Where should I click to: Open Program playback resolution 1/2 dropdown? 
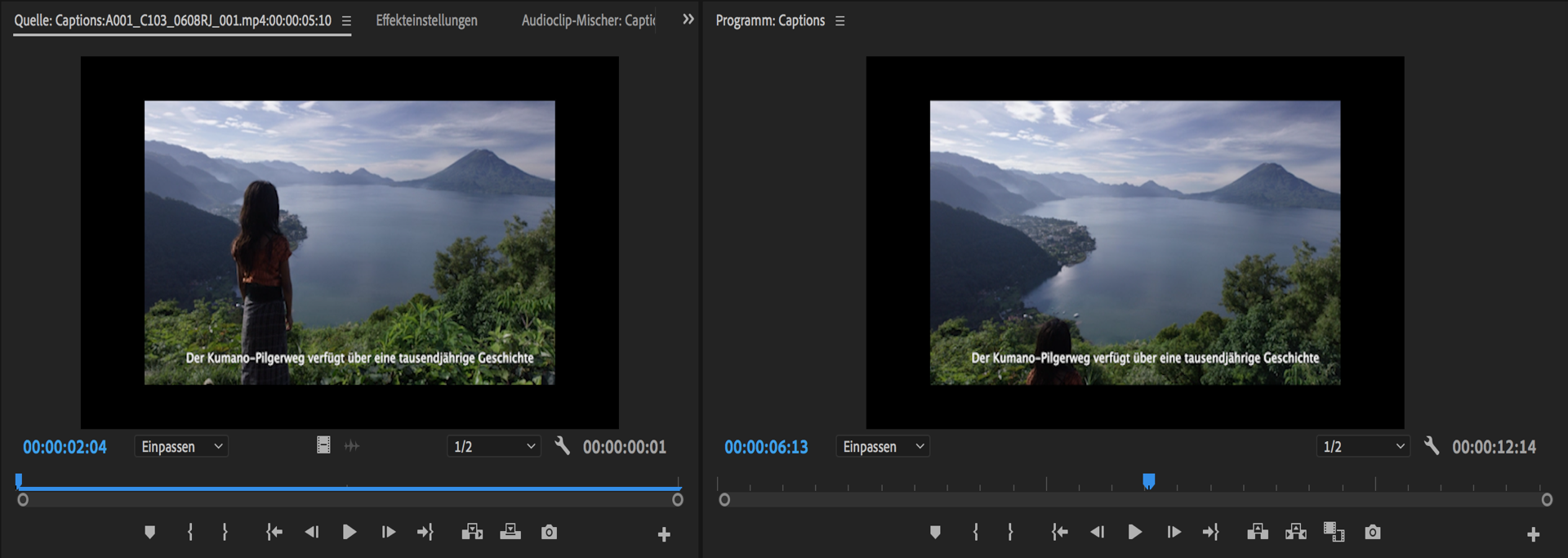[x=1363, y=446]
